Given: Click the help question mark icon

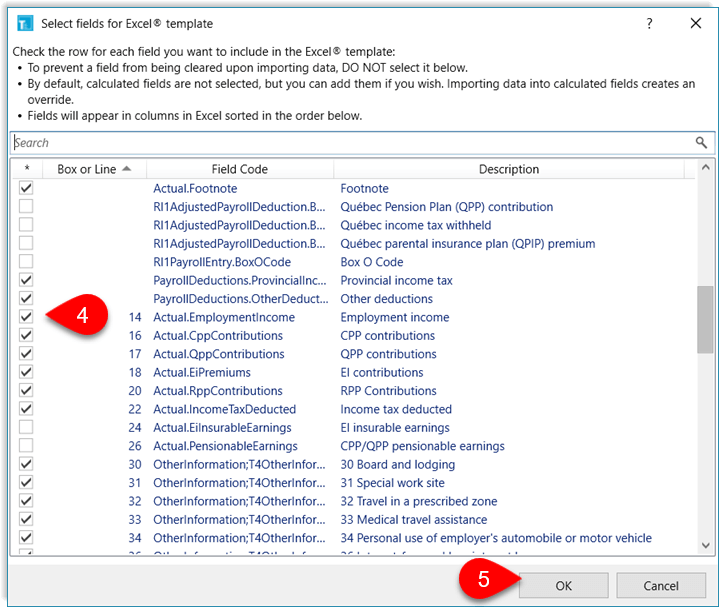Looking at the screenshot, I should tap(649, 23).
